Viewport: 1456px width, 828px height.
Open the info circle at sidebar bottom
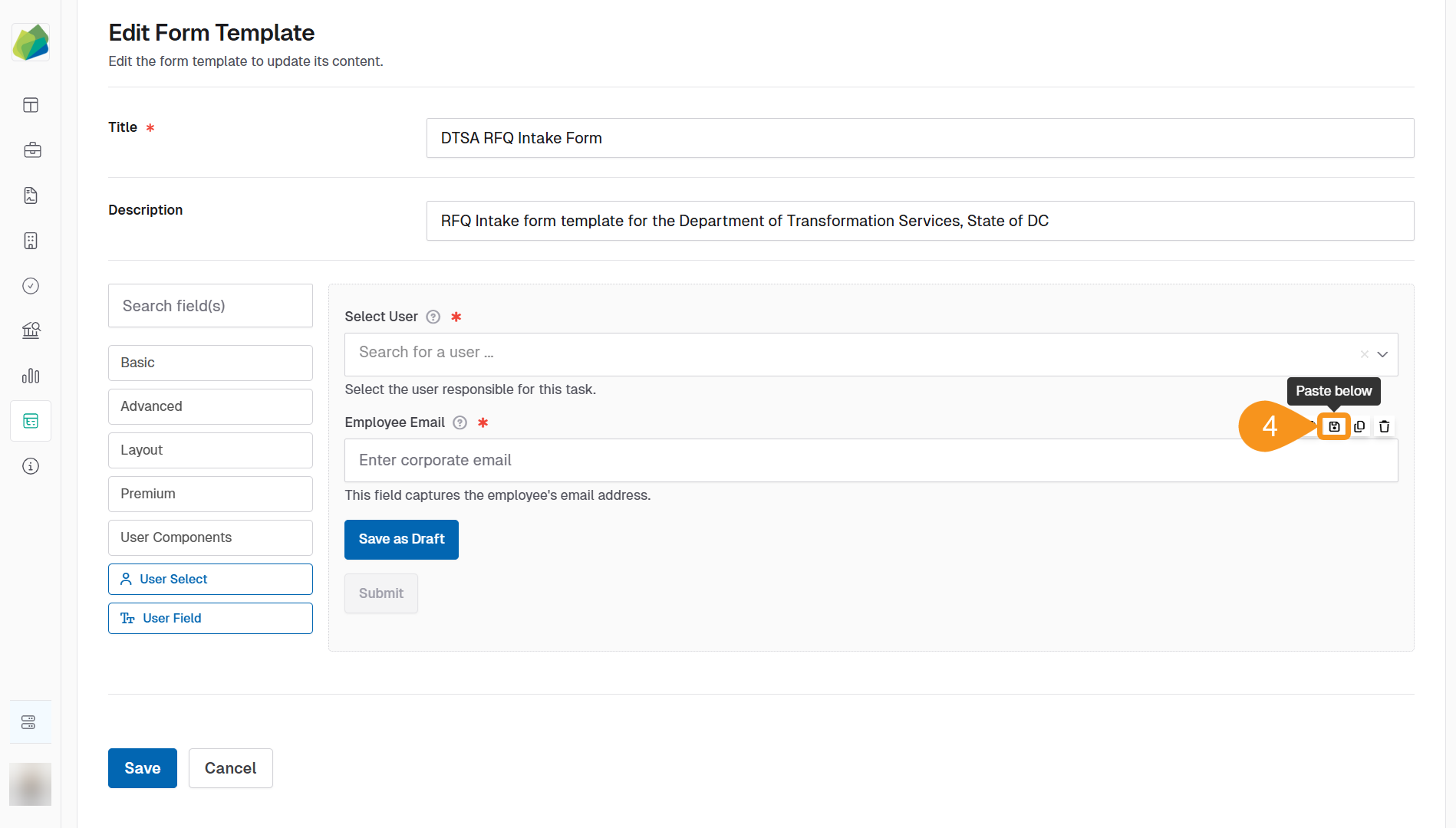coord(30,466)
